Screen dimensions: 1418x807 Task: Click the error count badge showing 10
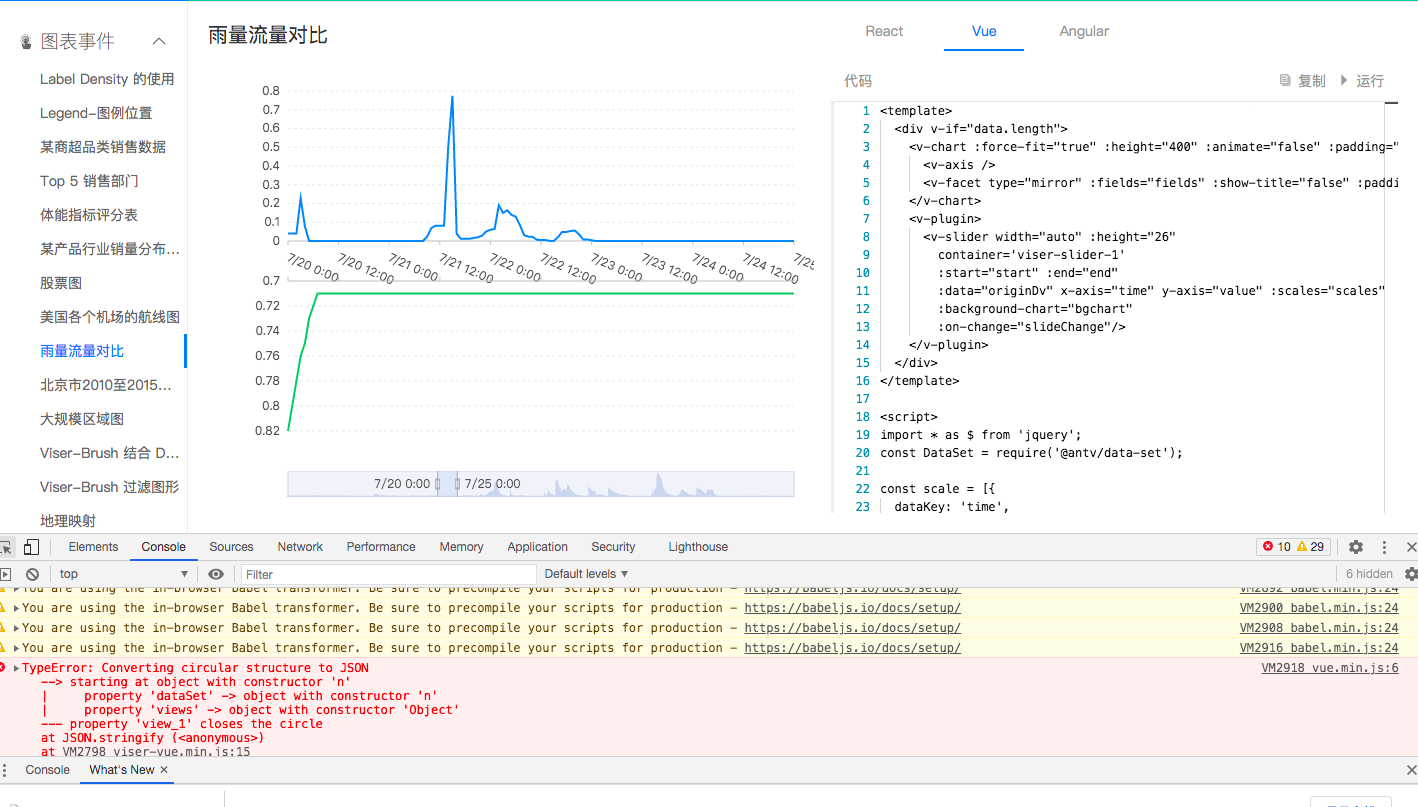coord(1274,547)
